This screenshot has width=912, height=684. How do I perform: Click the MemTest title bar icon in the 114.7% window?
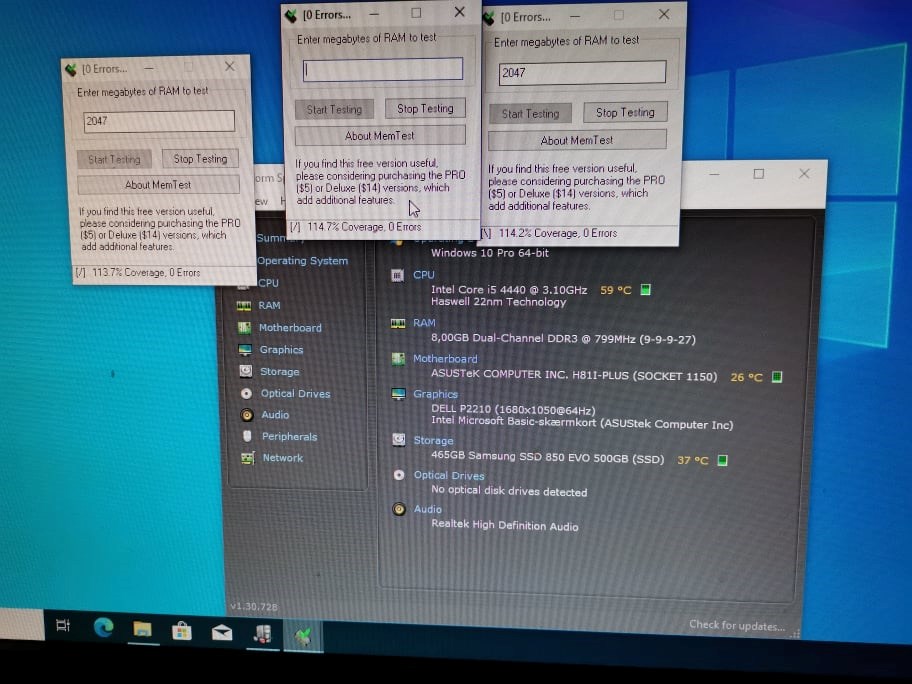290,16
